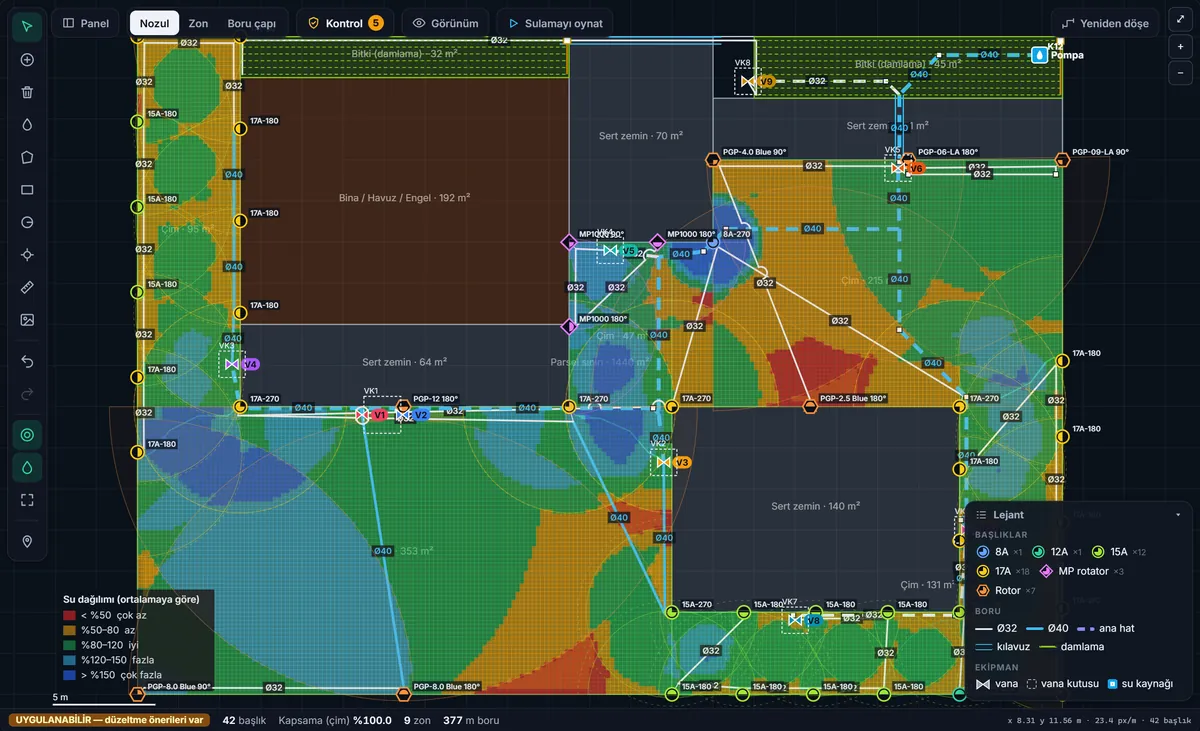The width and height of the screenshot is (1200, 731).
Task: Click the dark blue '> %150 çok fazla' swatch
Action: pos(69,675)
